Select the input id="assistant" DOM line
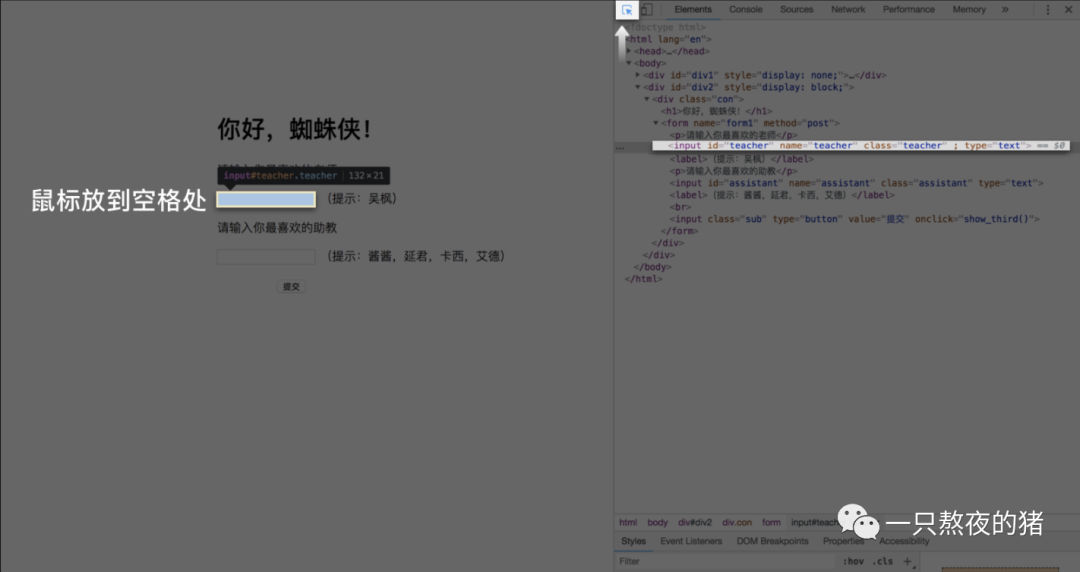The width and height of the screenshot is (1080, 572). coord(856,183)
